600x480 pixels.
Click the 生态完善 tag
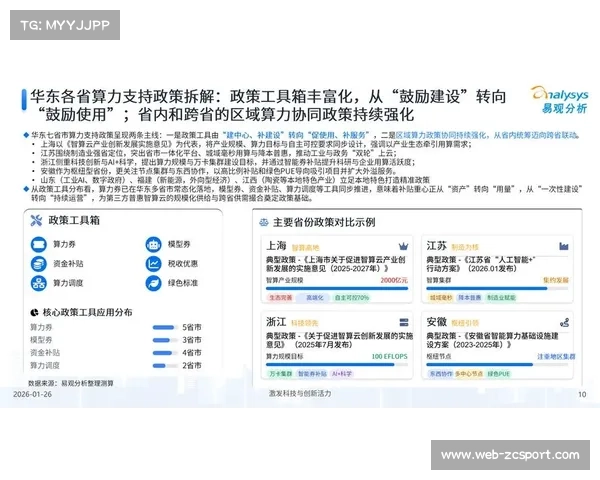(280, 297)
